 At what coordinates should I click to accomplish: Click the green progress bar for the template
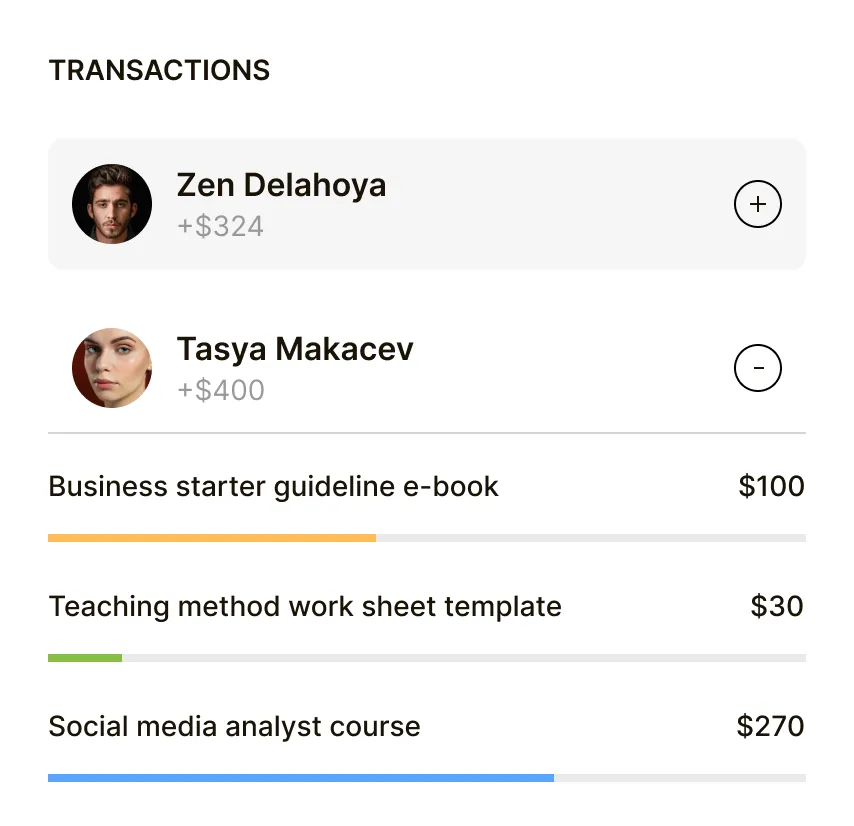(x=85, y=658)
